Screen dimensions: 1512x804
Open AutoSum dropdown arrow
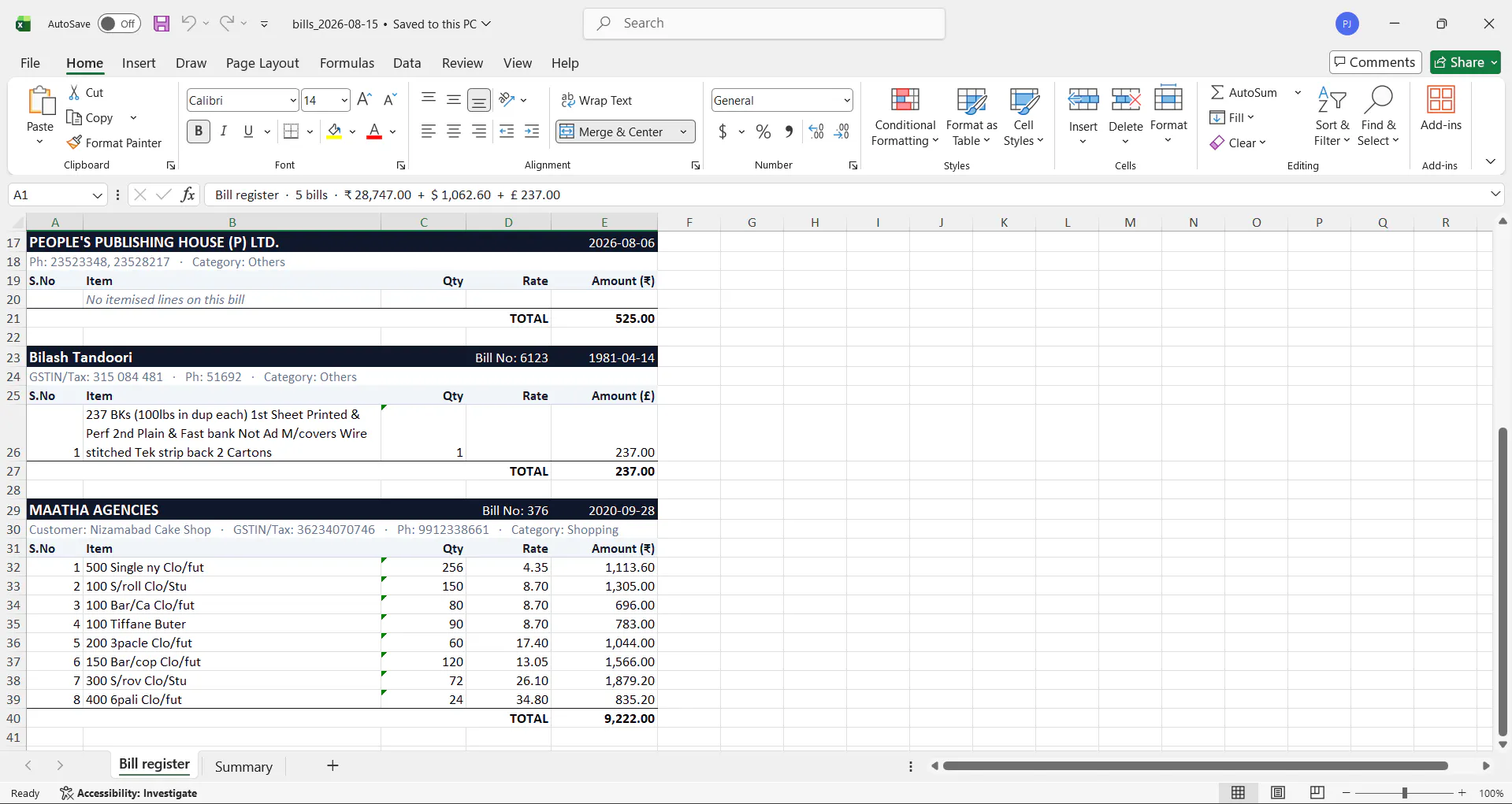[1298, 92]
